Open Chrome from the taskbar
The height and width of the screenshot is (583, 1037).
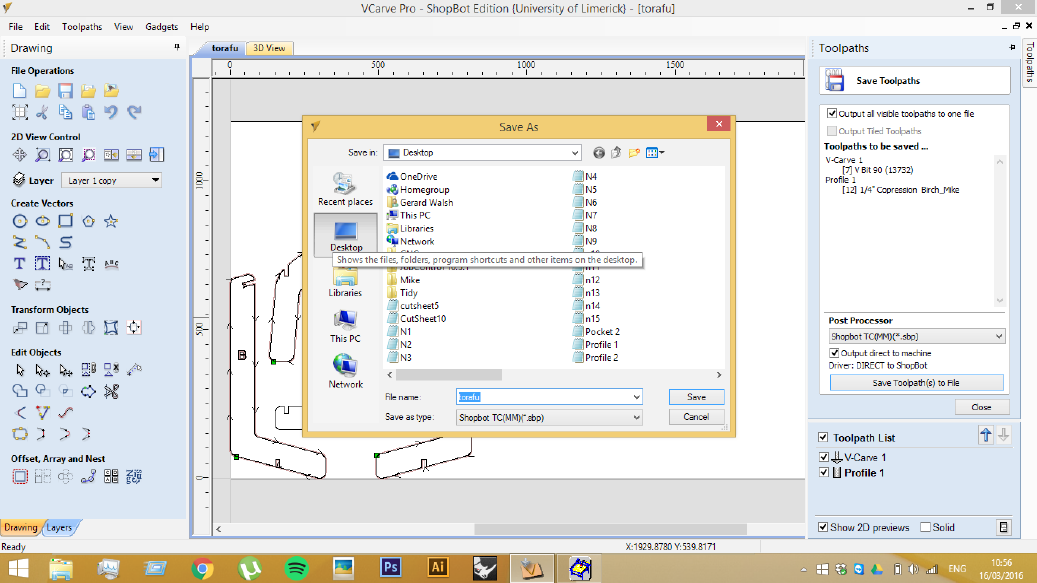coord(202,568)
